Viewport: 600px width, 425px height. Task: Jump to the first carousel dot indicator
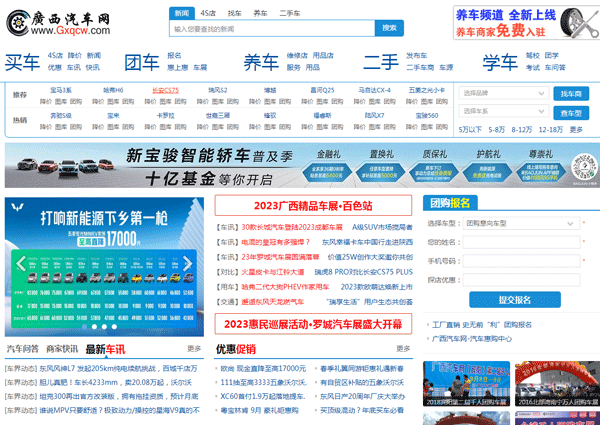84,327
